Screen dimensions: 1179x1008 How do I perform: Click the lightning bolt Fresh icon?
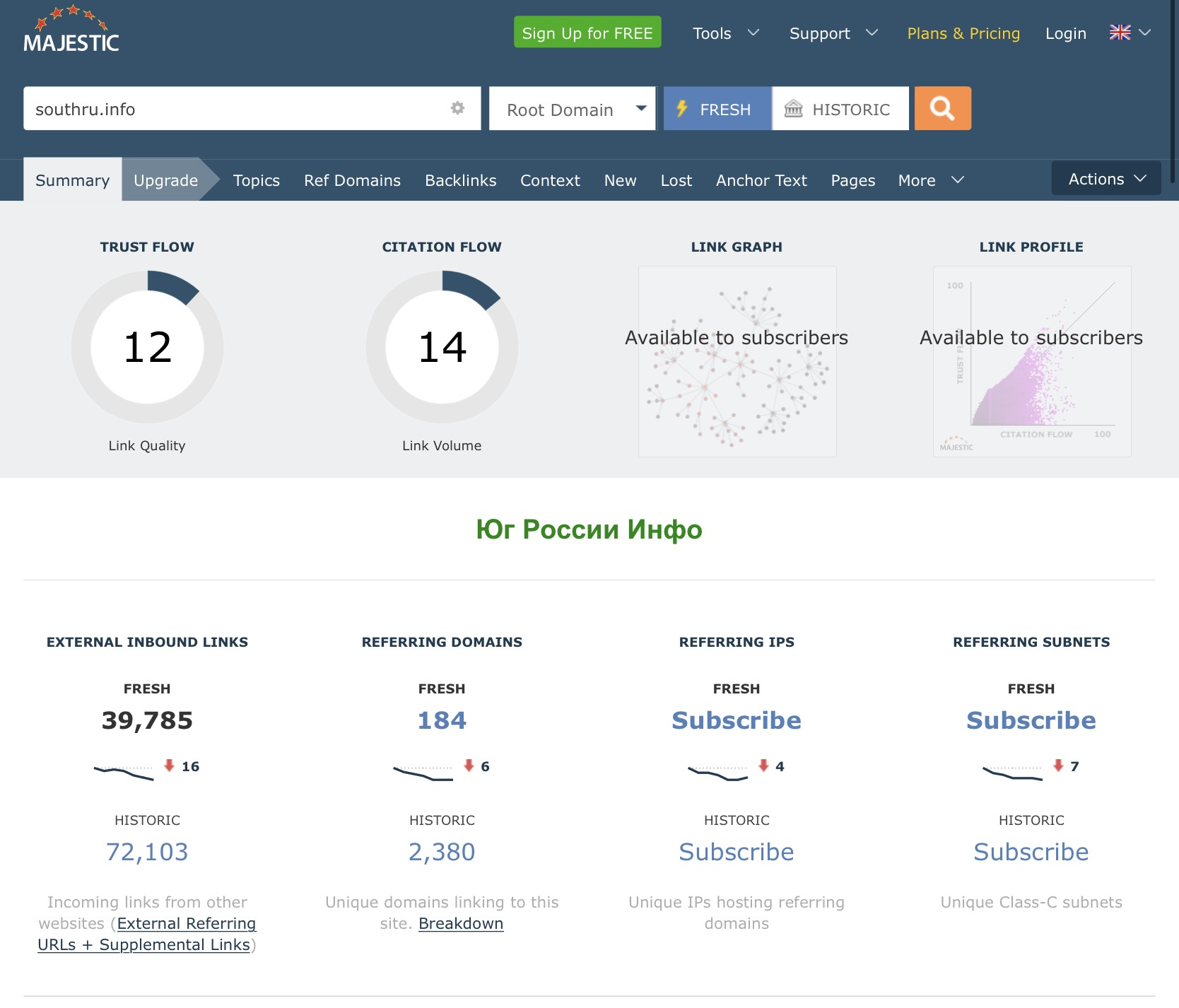click(681, 109)
